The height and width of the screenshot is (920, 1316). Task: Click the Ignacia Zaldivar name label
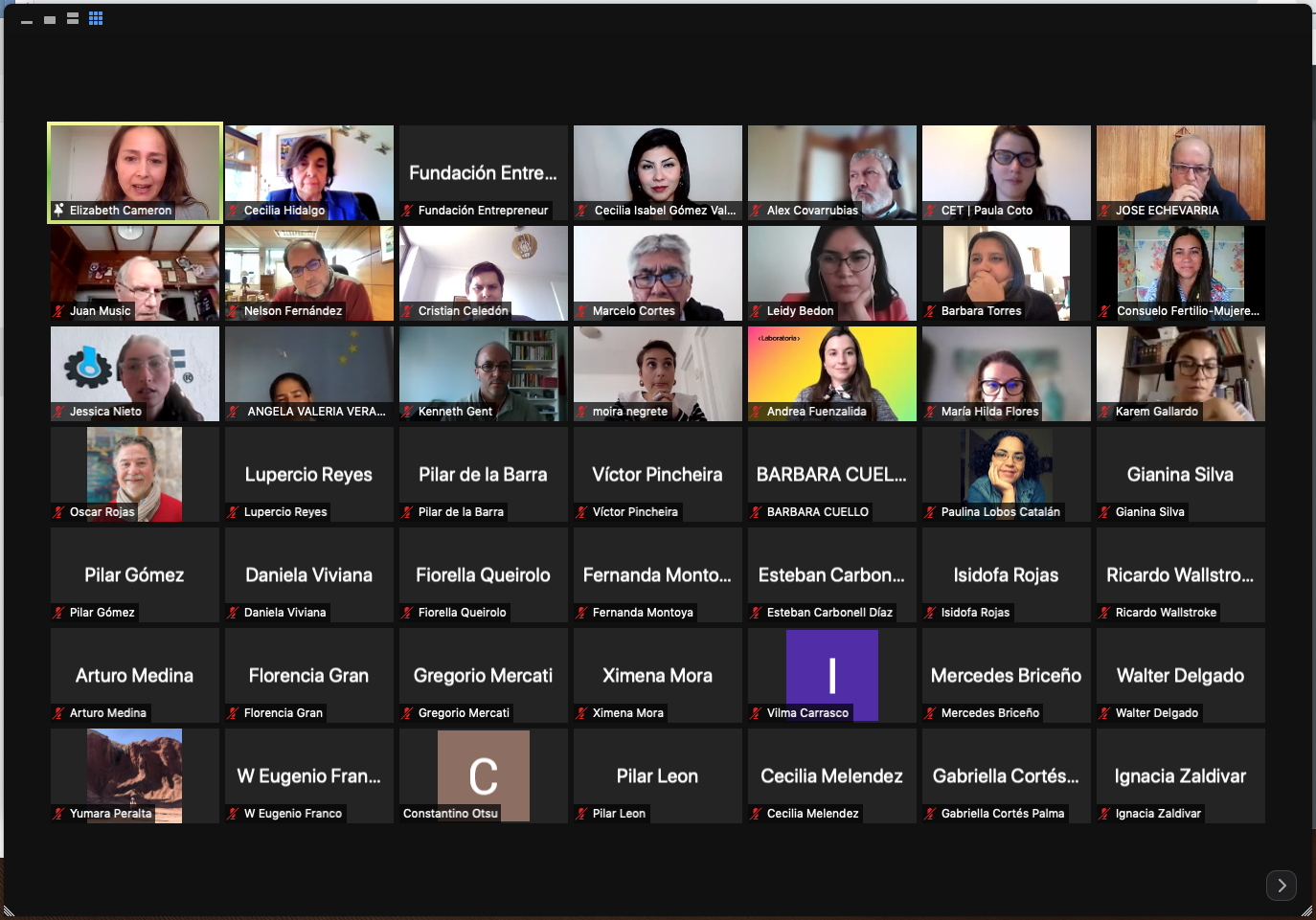tap(1158, 814)
